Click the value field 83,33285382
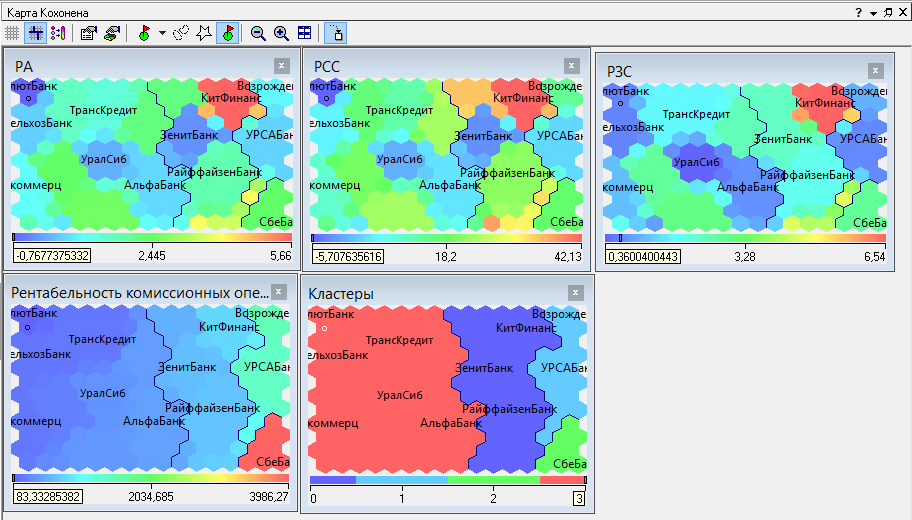 pyautogui.click(x=48, y=497)
